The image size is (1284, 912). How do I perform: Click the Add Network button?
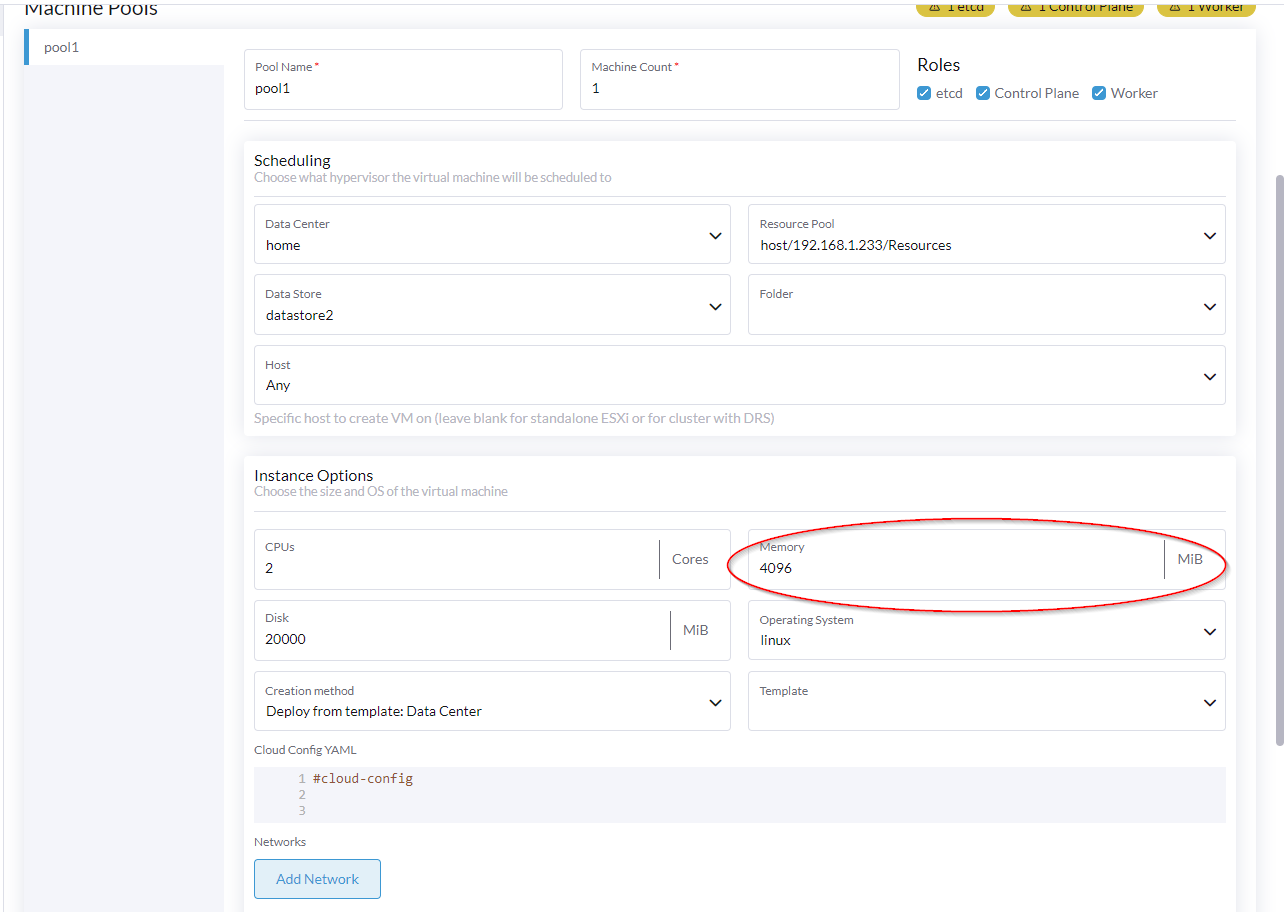[x=317, y=878]
